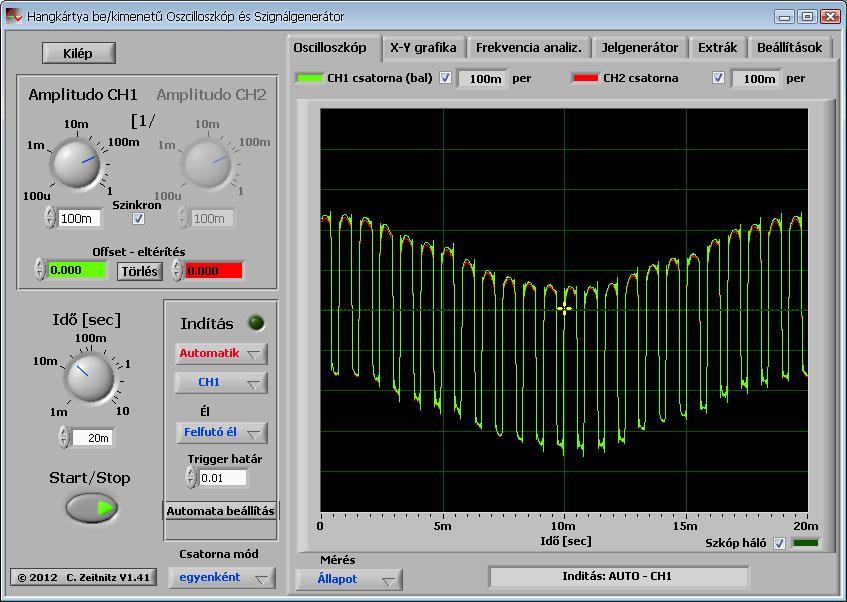Click the CH1 amplitude stepper arrows

coord(50,218)
